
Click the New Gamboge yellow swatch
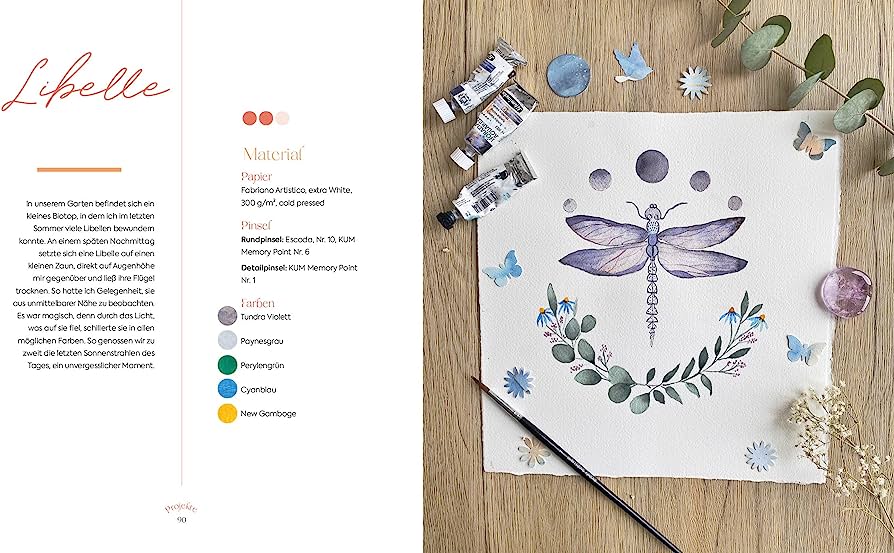pyautogui.click(x=227, y=413)
